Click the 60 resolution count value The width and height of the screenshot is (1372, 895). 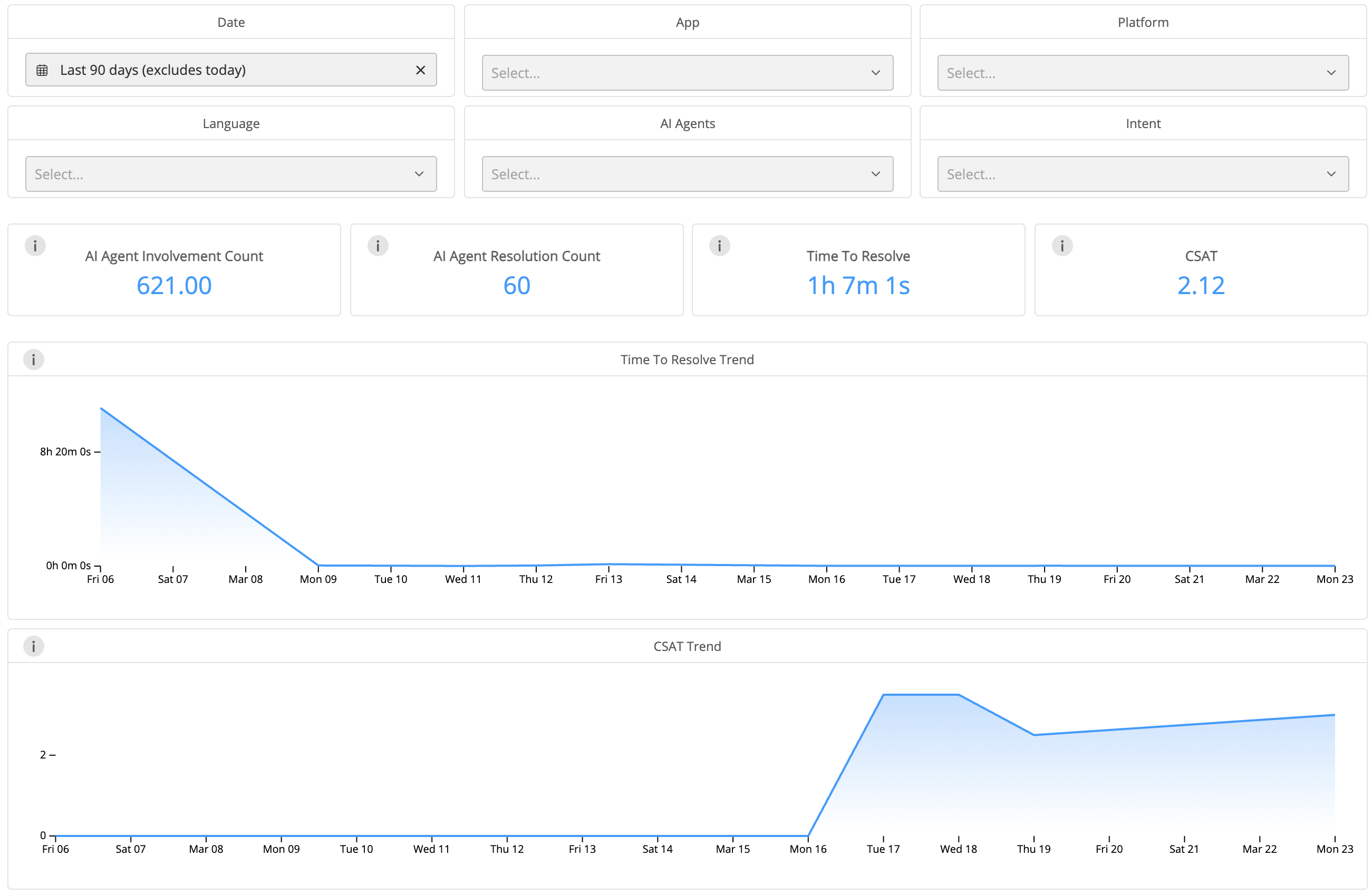[517, 286]
